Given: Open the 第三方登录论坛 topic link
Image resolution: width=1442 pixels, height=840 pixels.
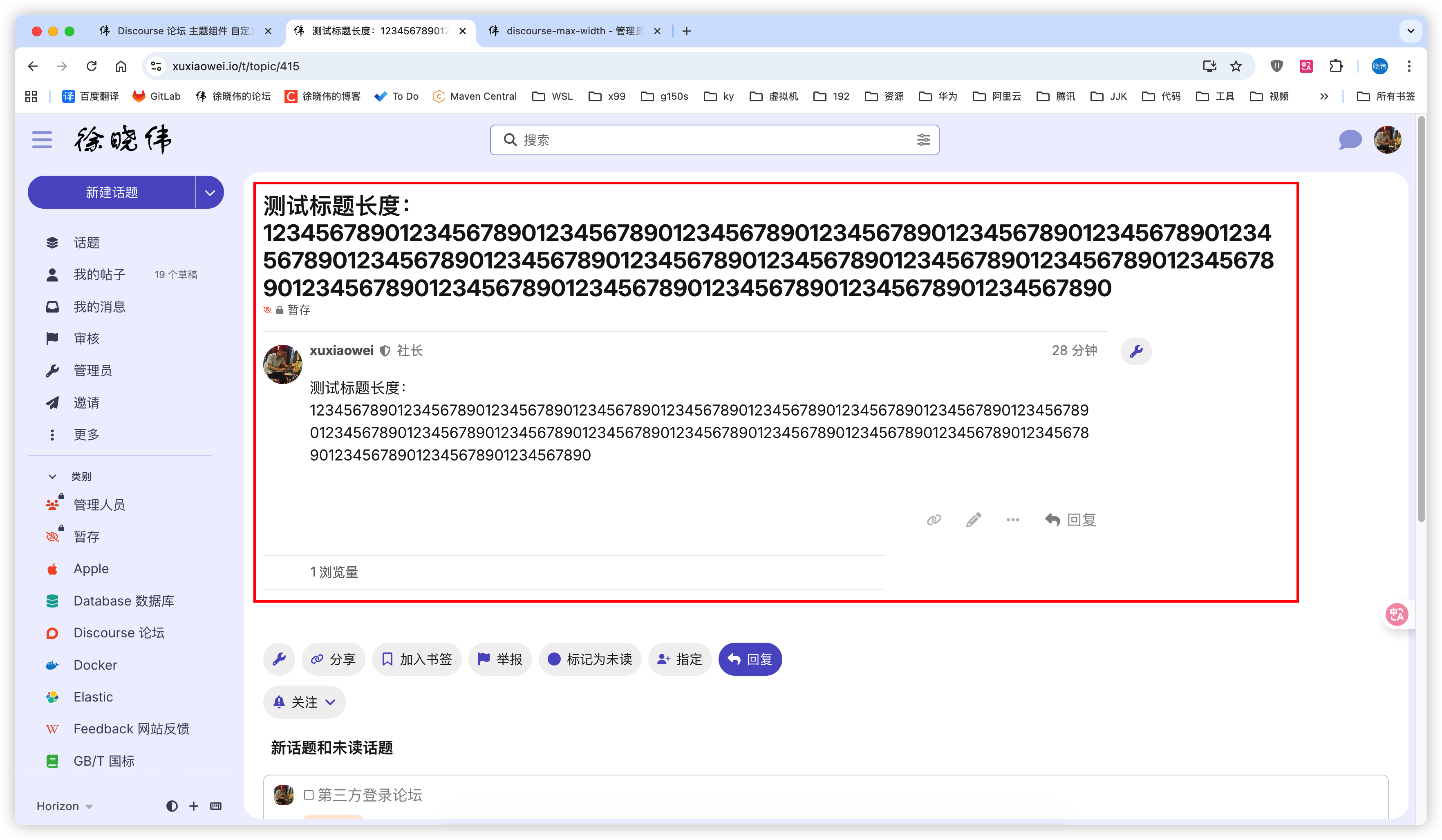Looking at the screenshot, I should (369, 795).
